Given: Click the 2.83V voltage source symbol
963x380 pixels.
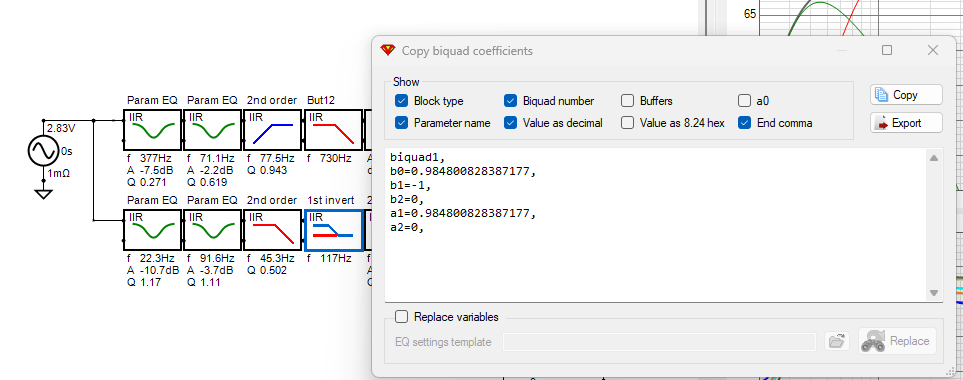Looking at the screenshot, I should coord(44,150).
